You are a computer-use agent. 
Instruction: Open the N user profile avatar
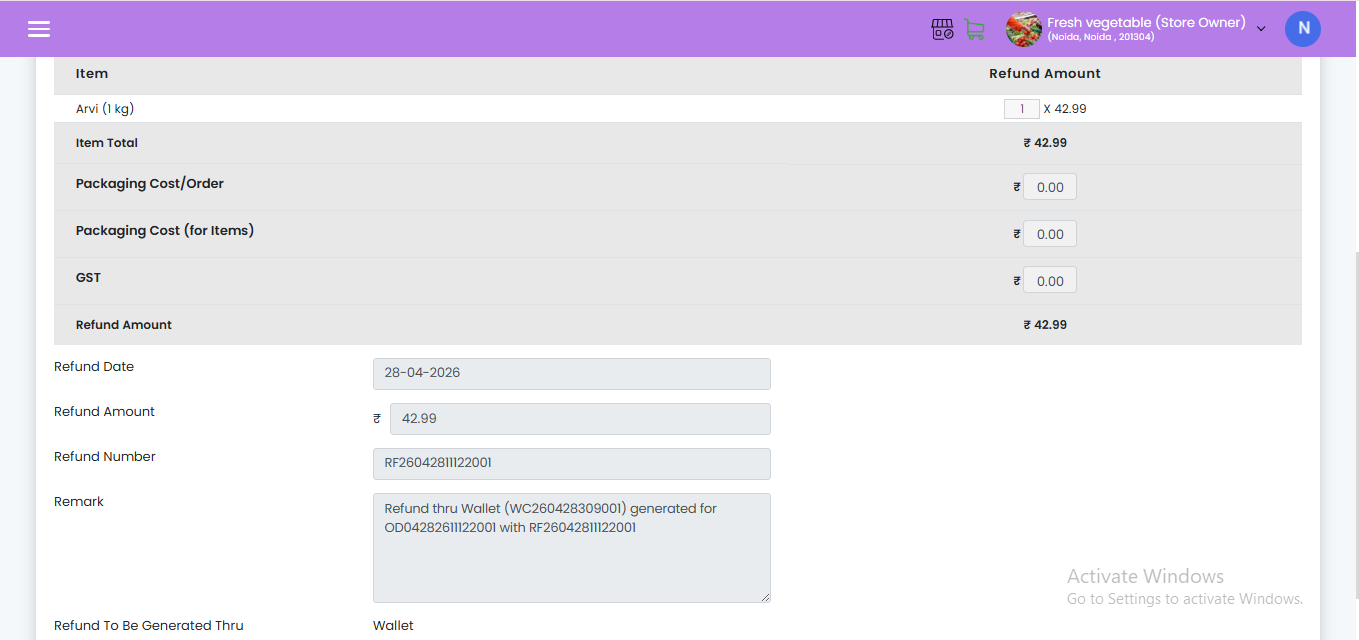pos(1303,29)
